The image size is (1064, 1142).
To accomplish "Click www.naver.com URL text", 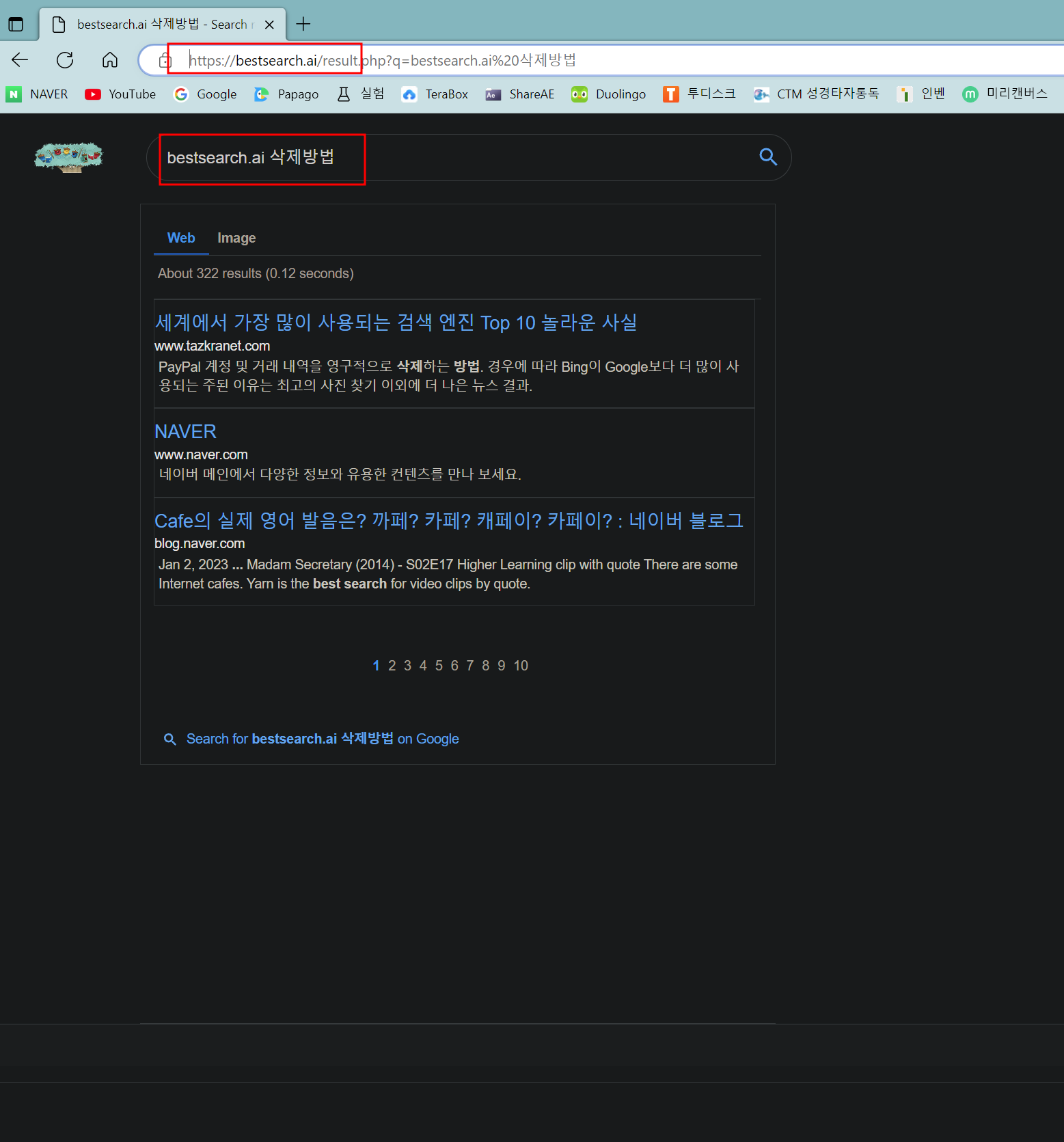I will (x=201, y=454).
